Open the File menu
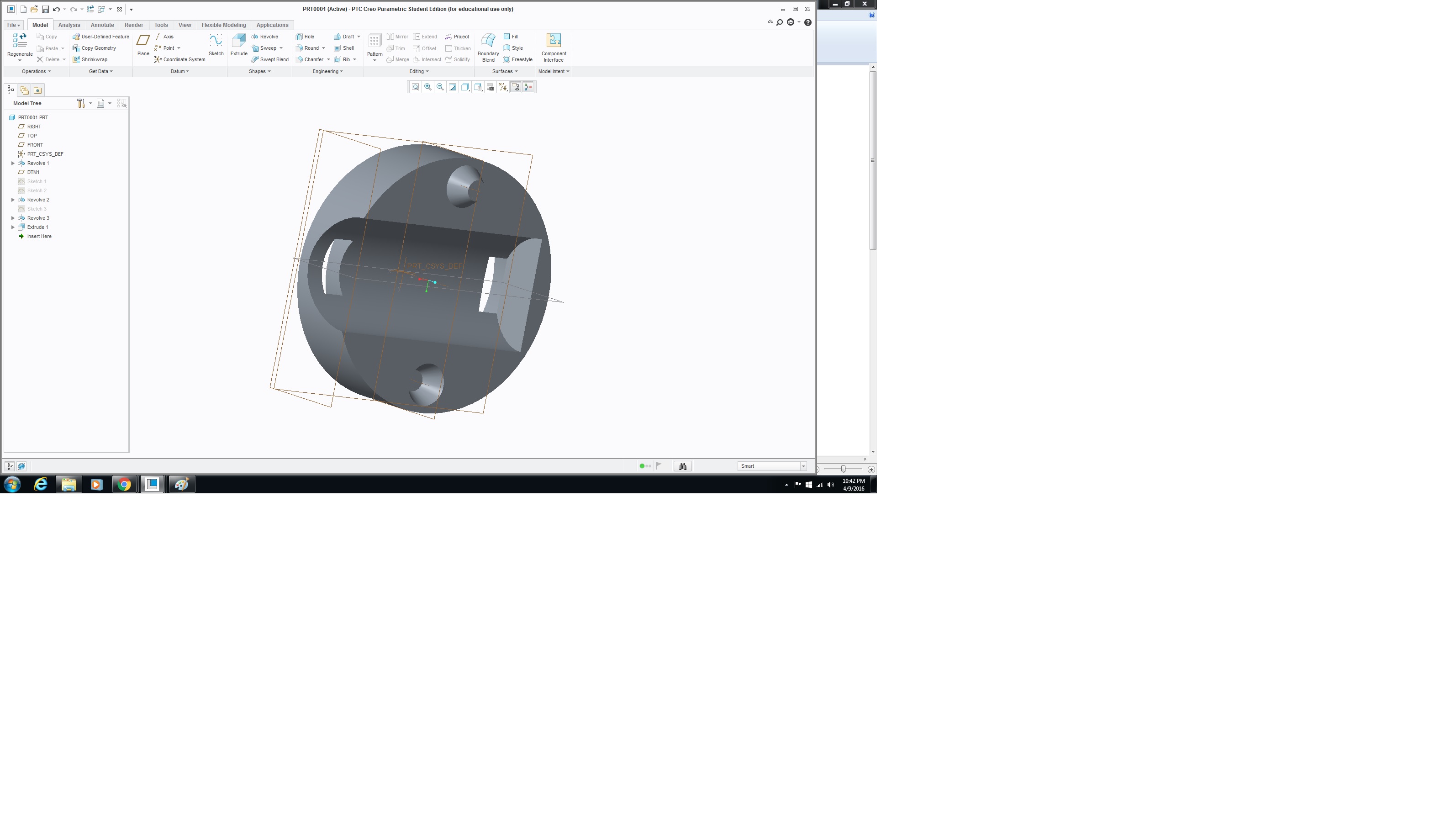 point(13,25)
